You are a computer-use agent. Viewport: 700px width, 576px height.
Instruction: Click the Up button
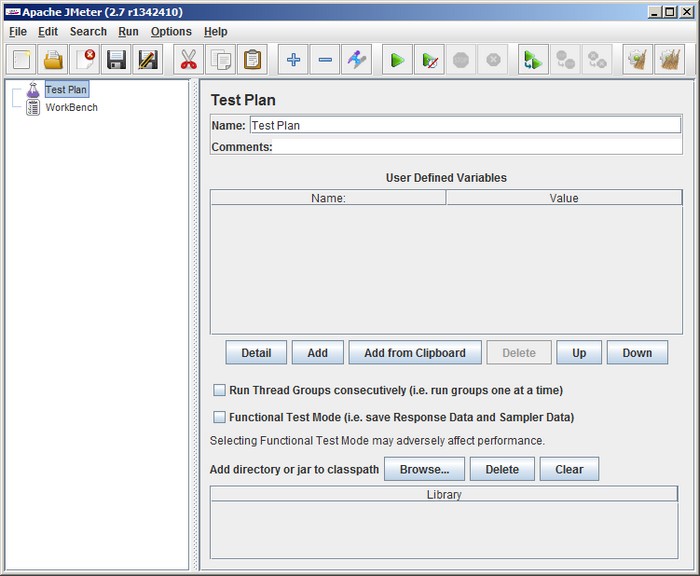click(579, 353)
